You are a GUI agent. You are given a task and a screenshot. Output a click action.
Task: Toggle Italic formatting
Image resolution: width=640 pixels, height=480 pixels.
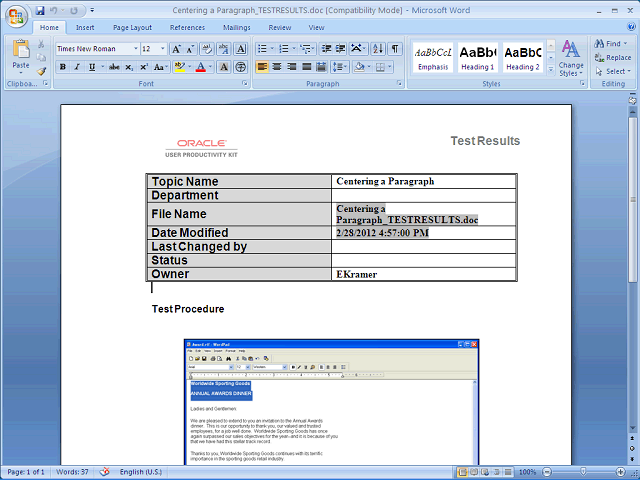pos(77,67)
